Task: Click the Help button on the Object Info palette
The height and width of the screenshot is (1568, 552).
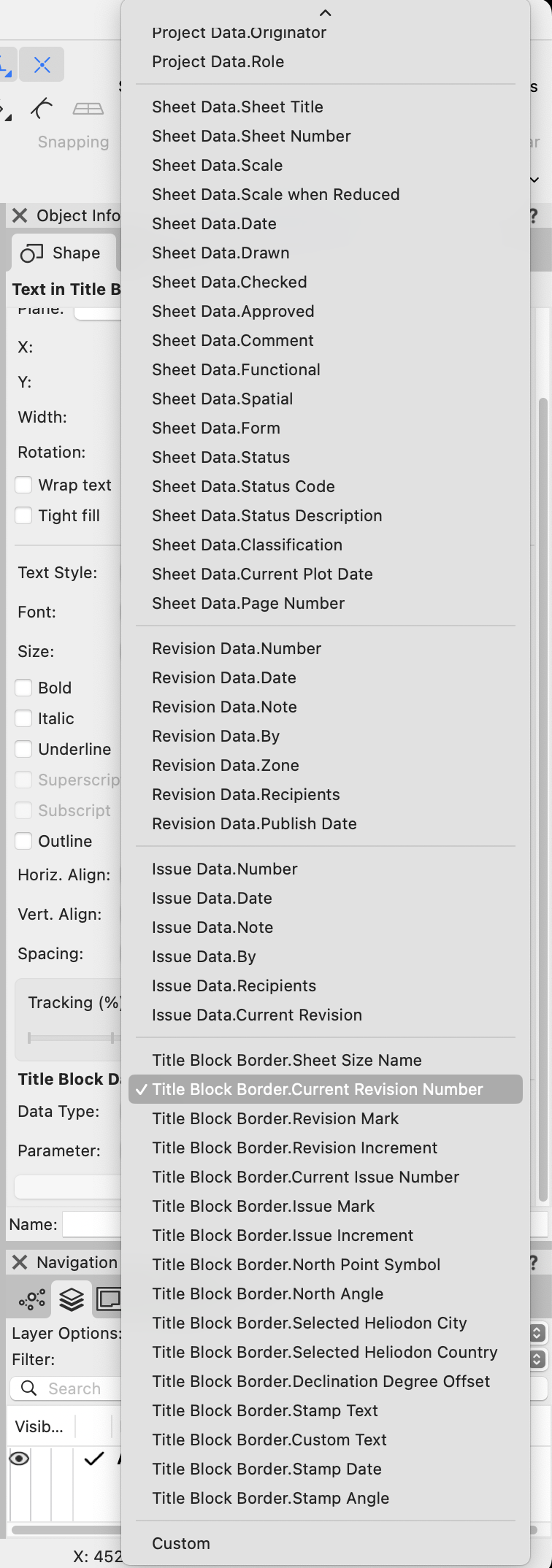Action: 534,216
